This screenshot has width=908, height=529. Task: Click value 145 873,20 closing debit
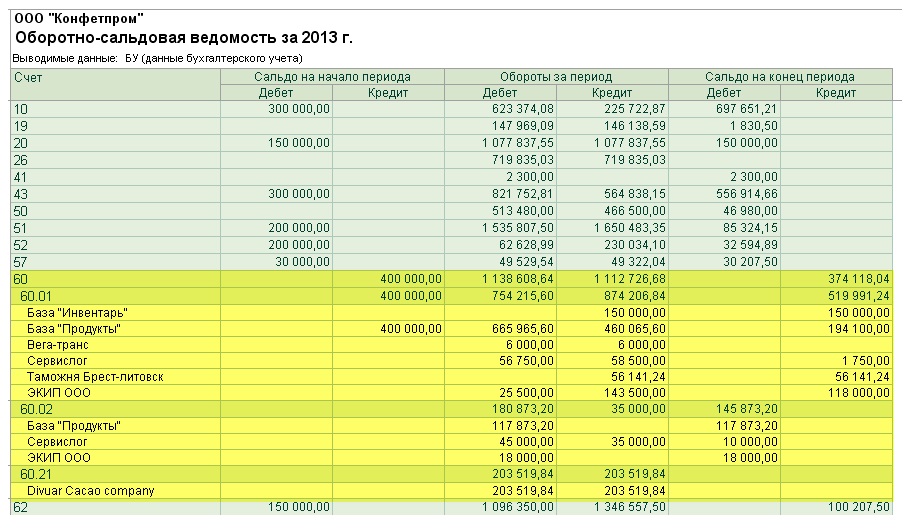pyautogui.click(x=746, y=409)
